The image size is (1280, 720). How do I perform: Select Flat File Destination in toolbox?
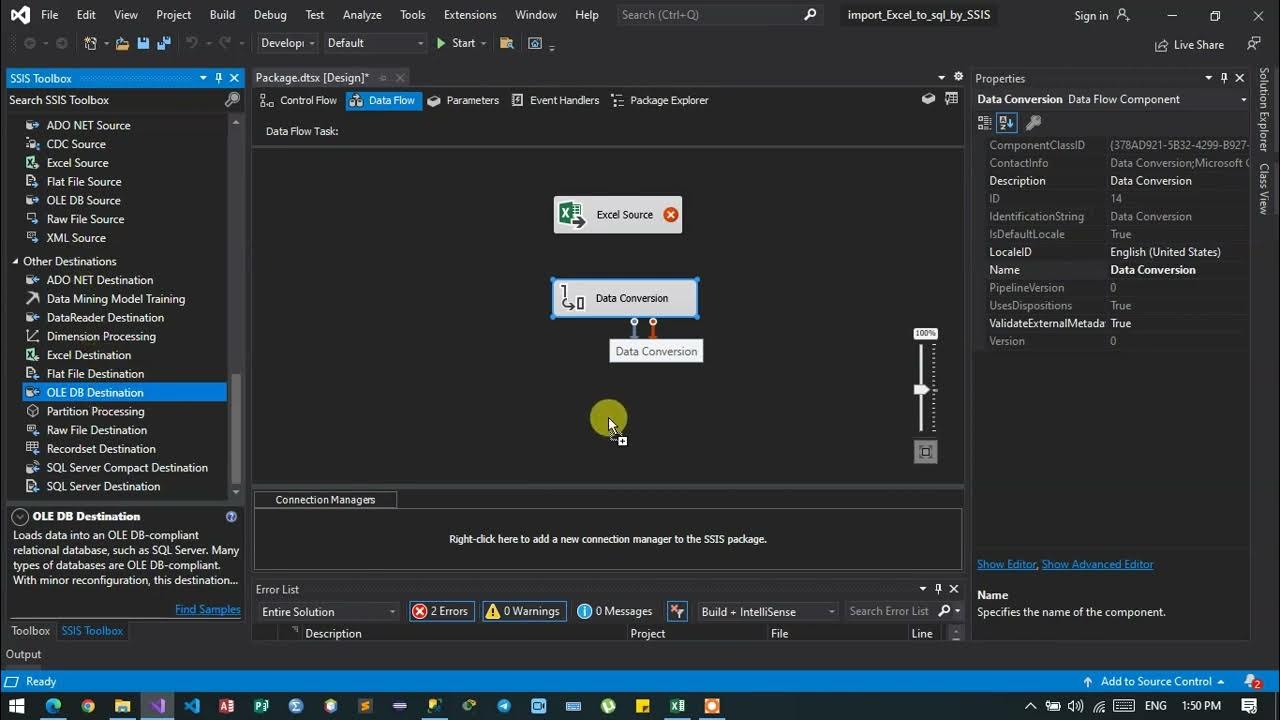(x=95, y=374)
